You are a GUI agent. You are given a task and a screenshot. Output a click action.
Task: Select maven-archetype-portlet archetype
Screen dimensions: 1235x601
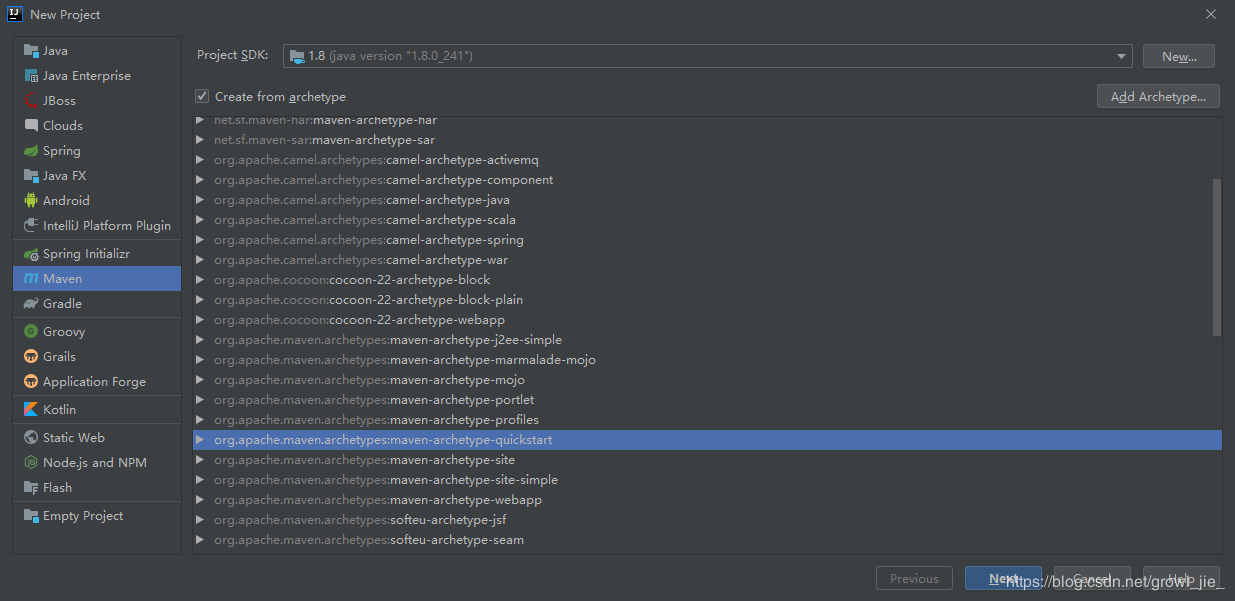coord(707,400)
